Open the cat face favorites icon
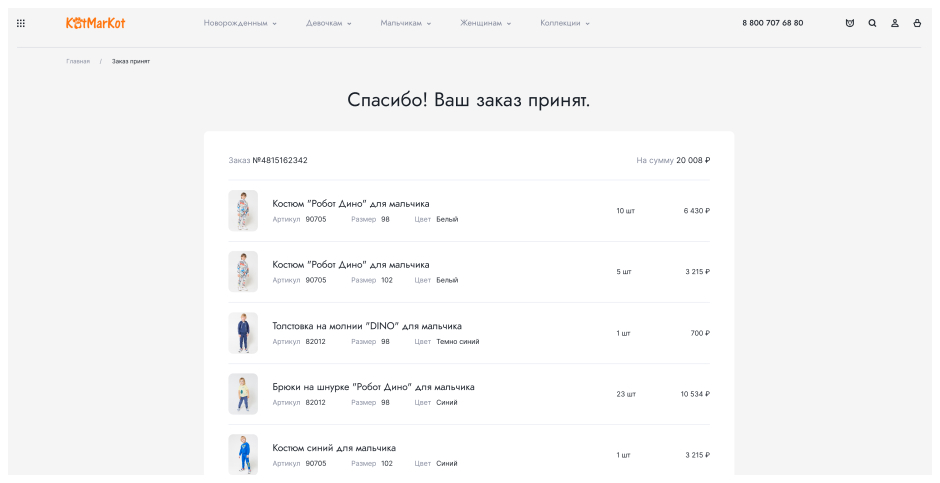 click(849, 23)
